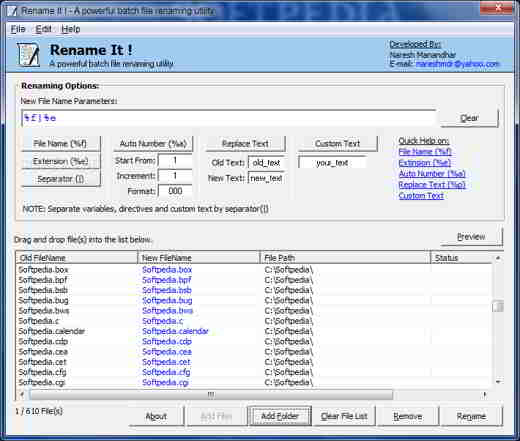Select the Softpedia.cdp old file name
Screen dimensions: 520x441
click(x=43, y=342)
